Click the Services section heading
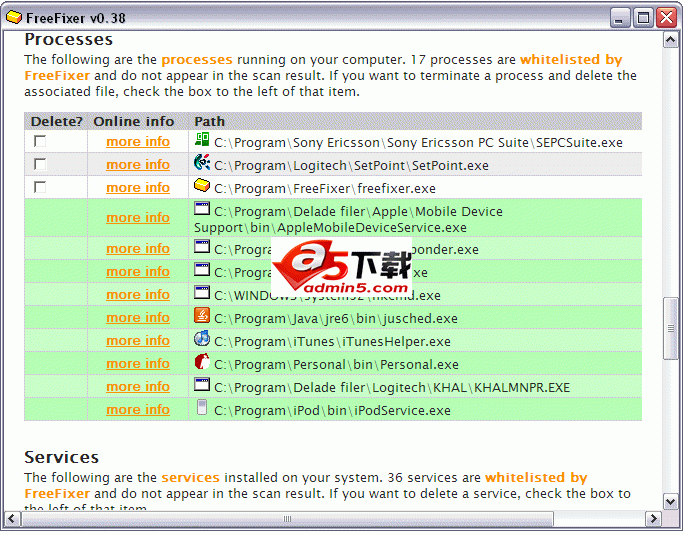 coord(62,457)
